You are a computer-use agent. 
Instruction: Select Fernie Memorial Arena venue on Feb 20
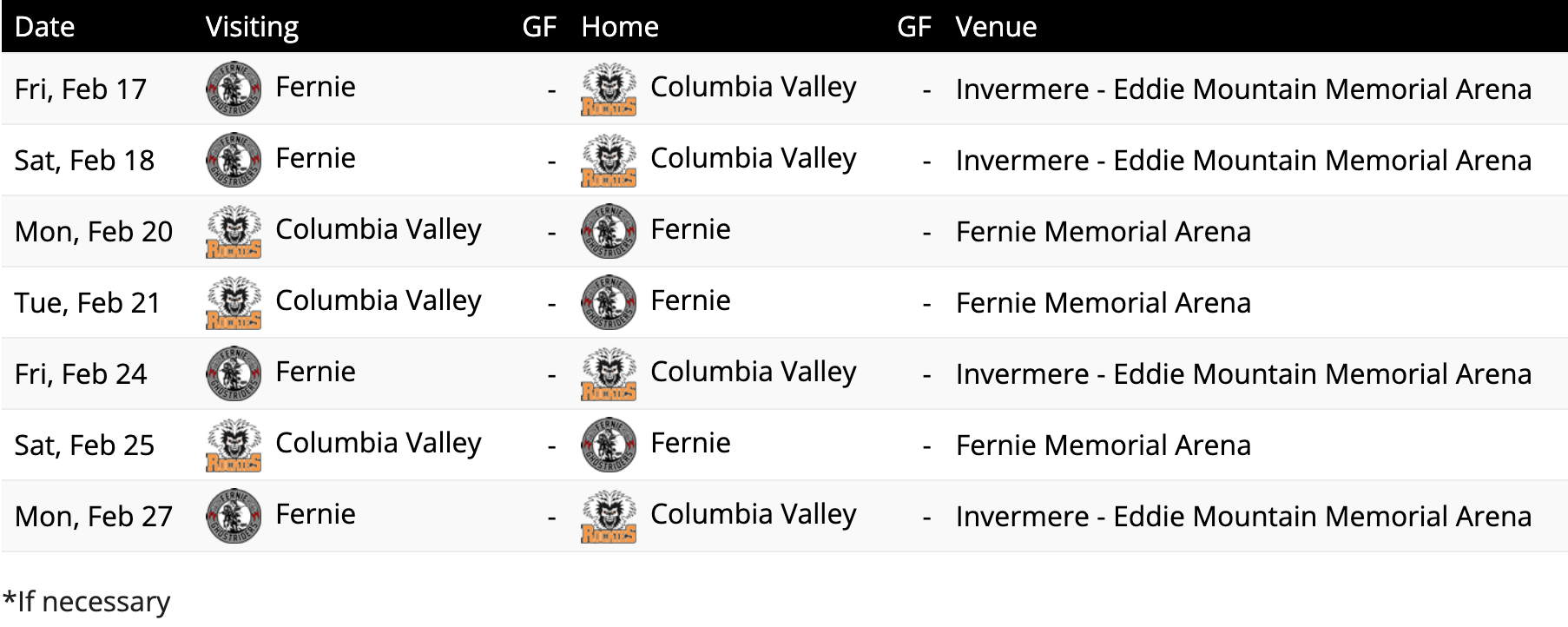click(1104, 232)
